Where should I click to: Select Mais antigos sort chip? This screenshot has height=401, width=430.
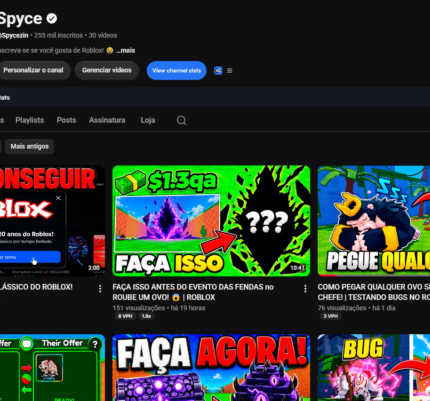(x=30, y=146)
